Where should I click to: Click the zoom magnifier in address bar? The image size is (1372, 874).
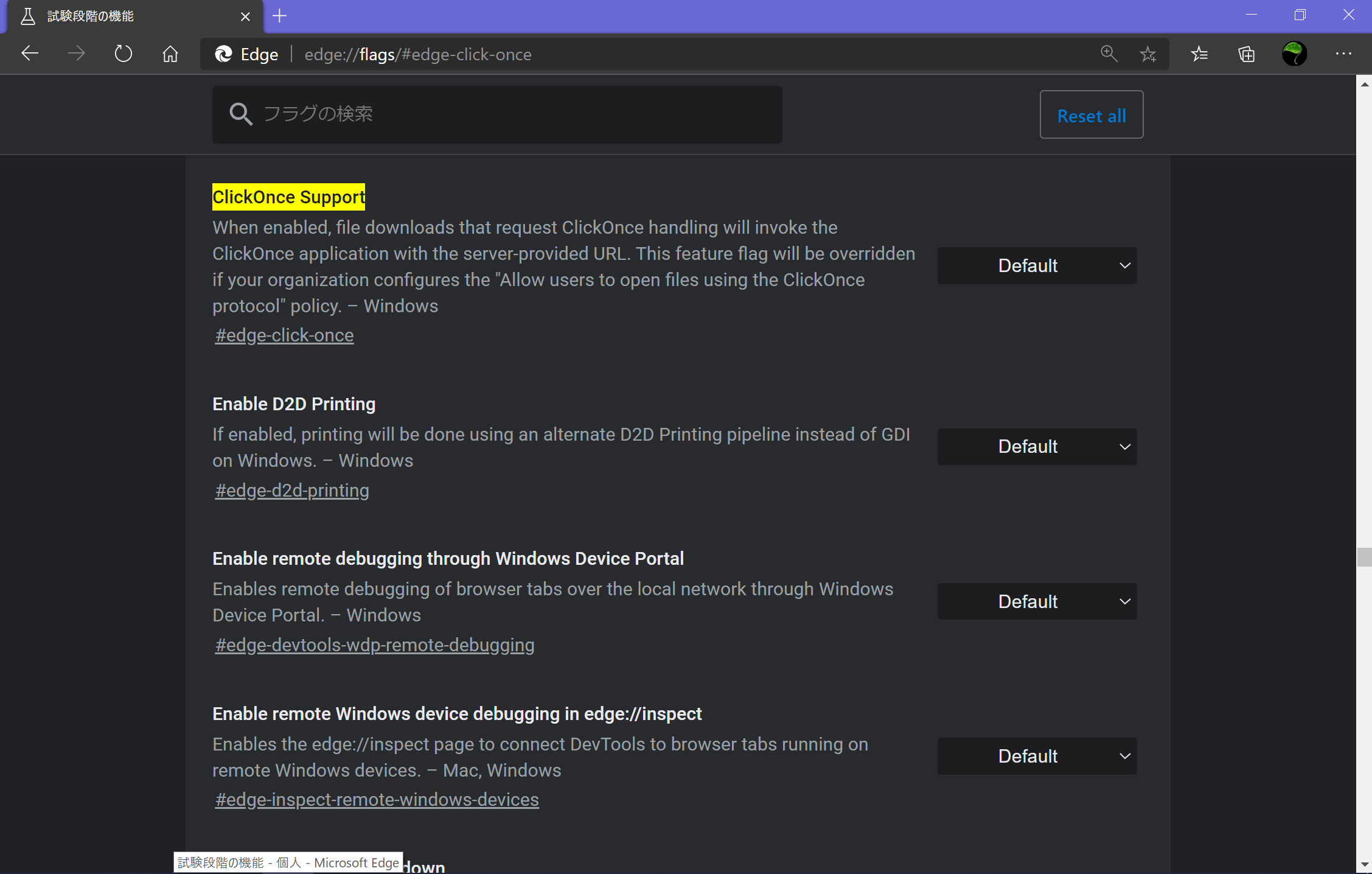pyautogui.click(x=1109, y=54)
